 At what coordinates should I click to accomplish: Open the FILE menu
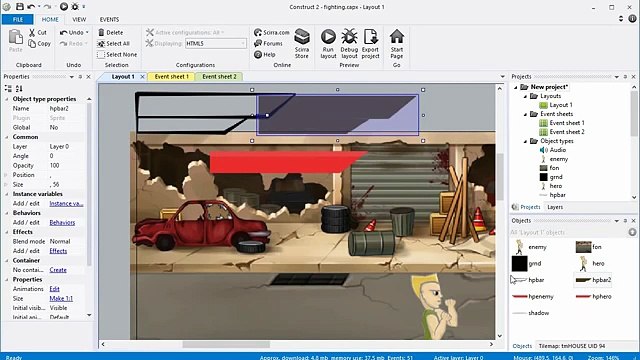pos(18,19)
